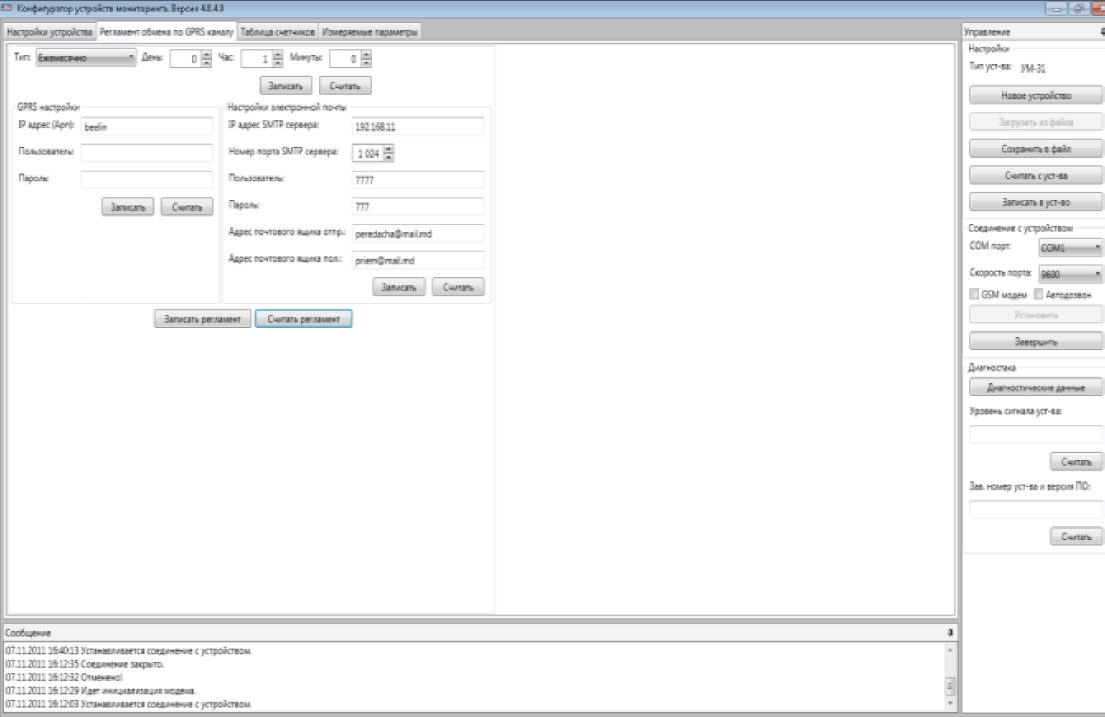Click the message log scrollbar down arrow
Viewport: 1105px width, 717px height.
(950, 703)
